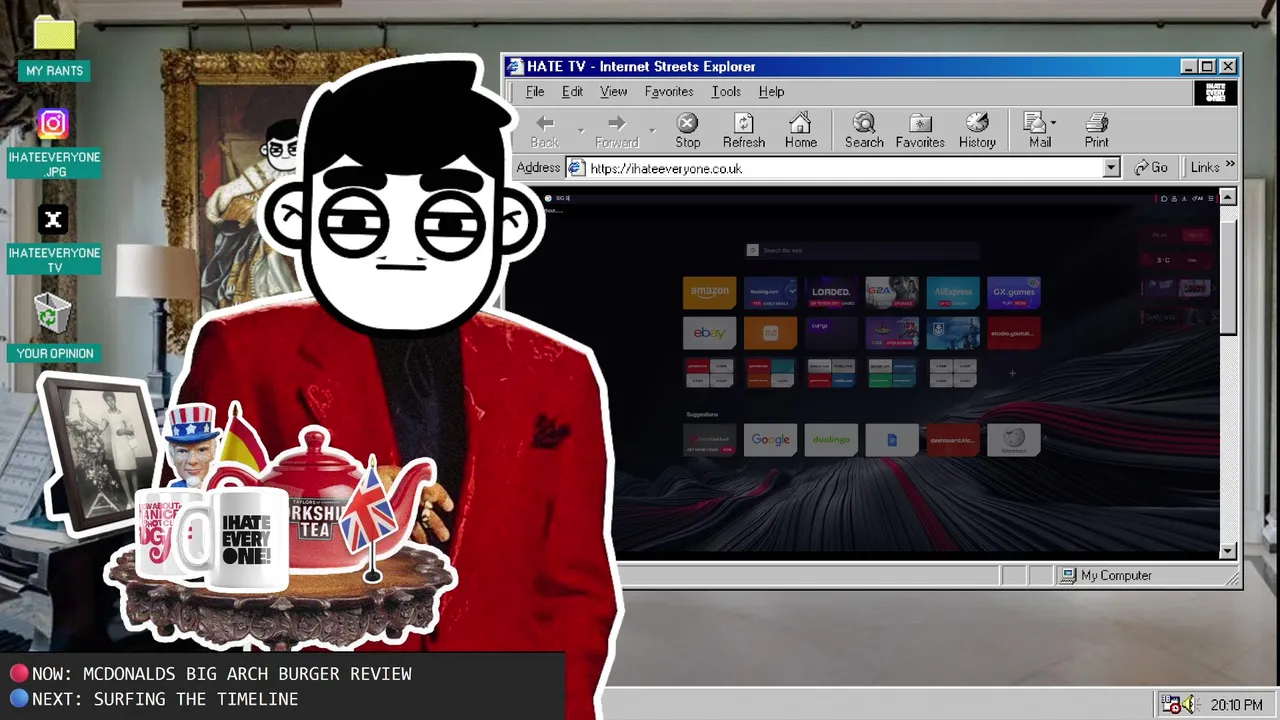The width and height of the screenshot is (1280, 720).
Task: Click the address bar URL field
Action: pyautogui.click(x=843, y=168)
